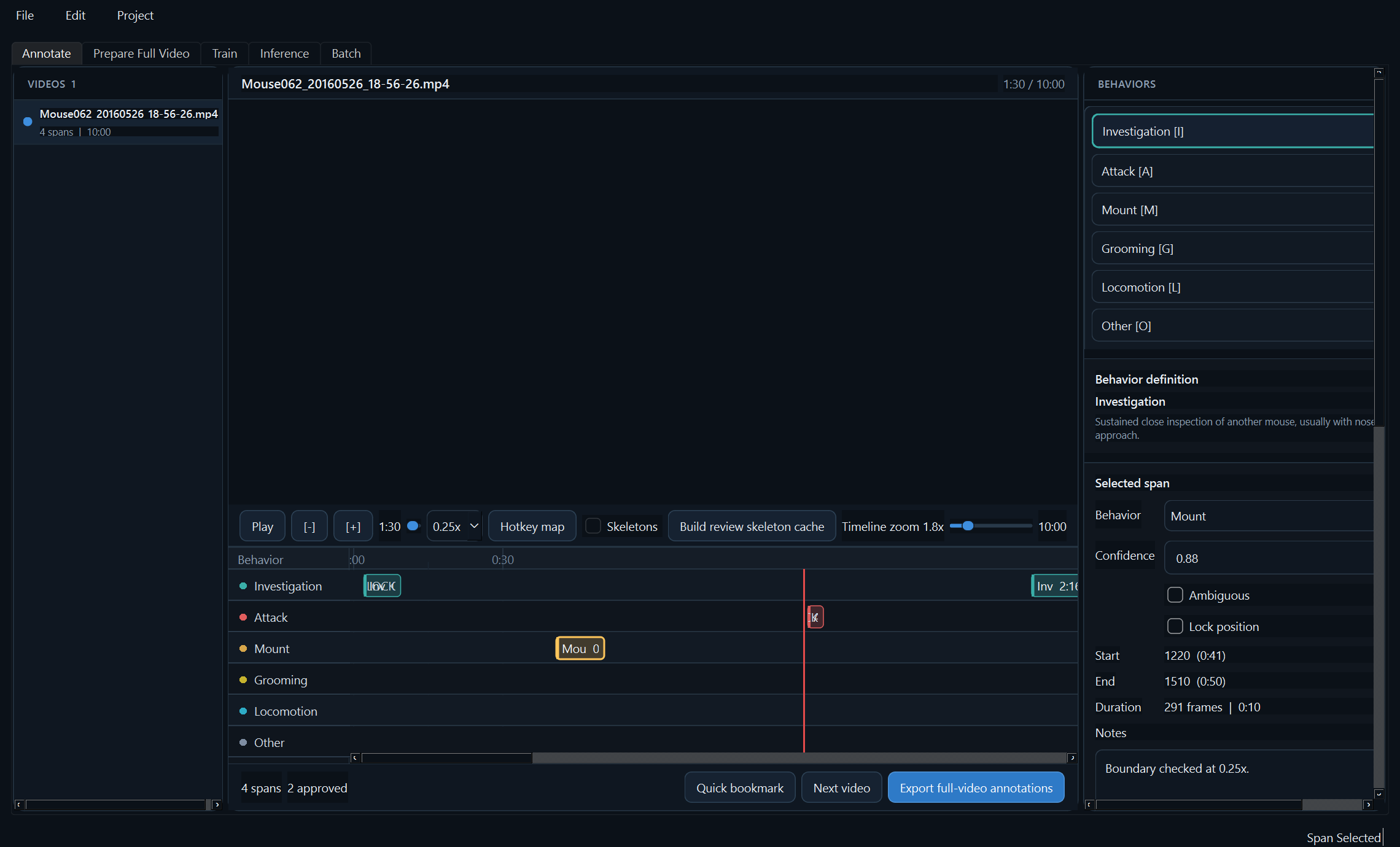Click the '2 approved' status text
Image resolution: width=1400 pixels, height=847 pixels.
(x=317, y=787)
